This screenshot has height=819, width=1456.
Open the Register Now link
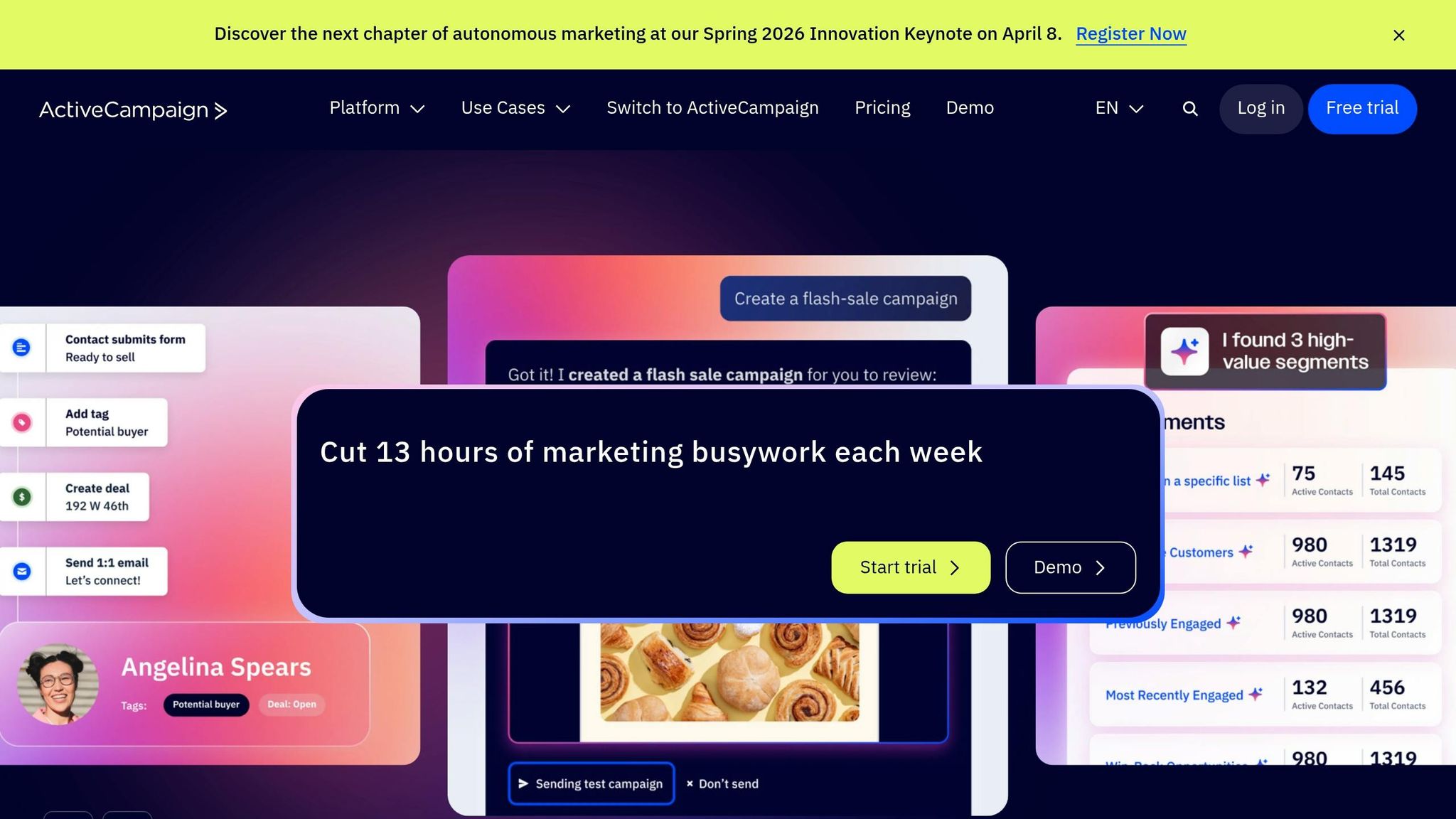pyautogui.click(x=1132, y=33)
